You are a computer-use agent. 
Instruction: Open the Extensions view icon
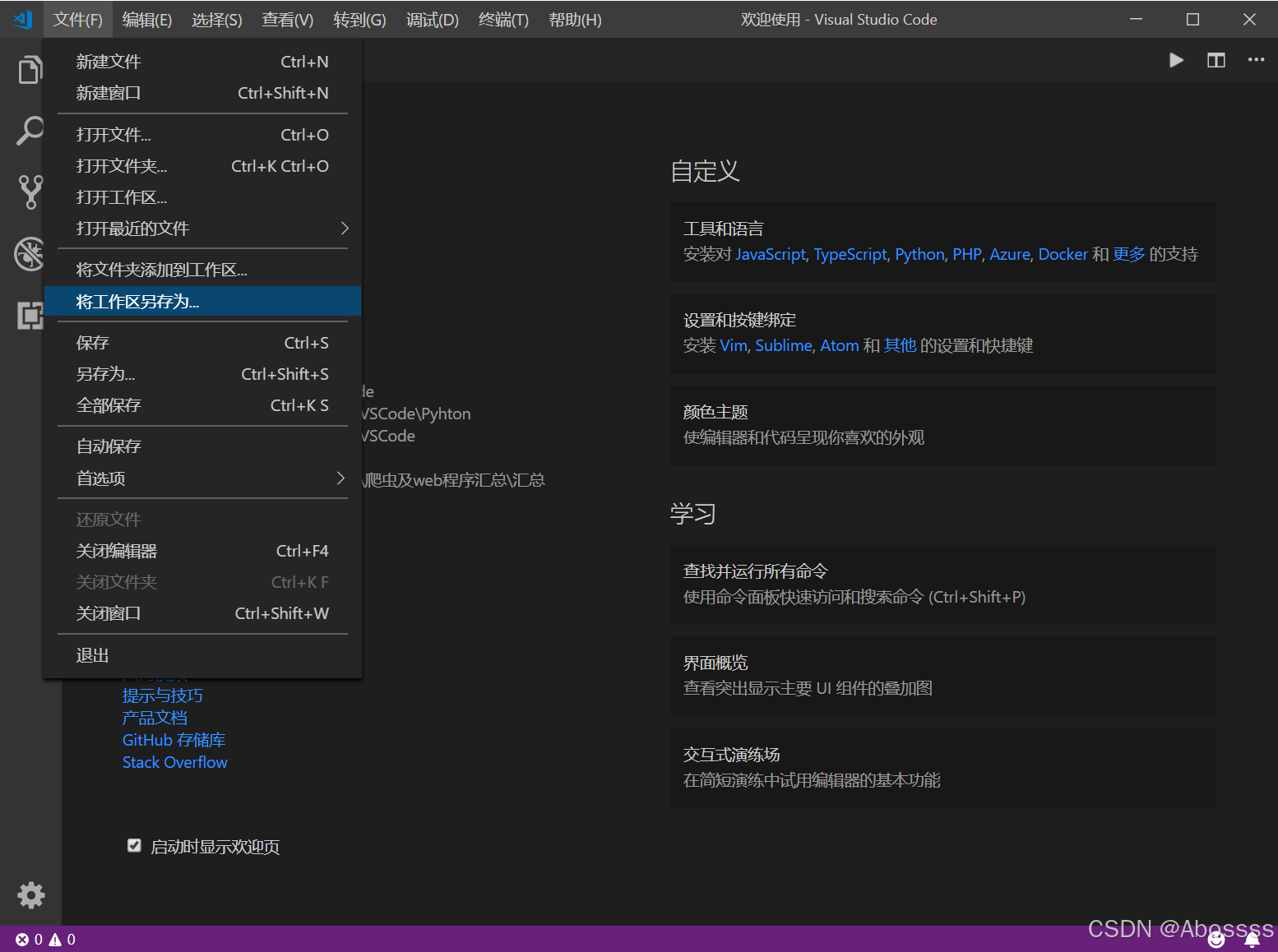coord(30,315)
